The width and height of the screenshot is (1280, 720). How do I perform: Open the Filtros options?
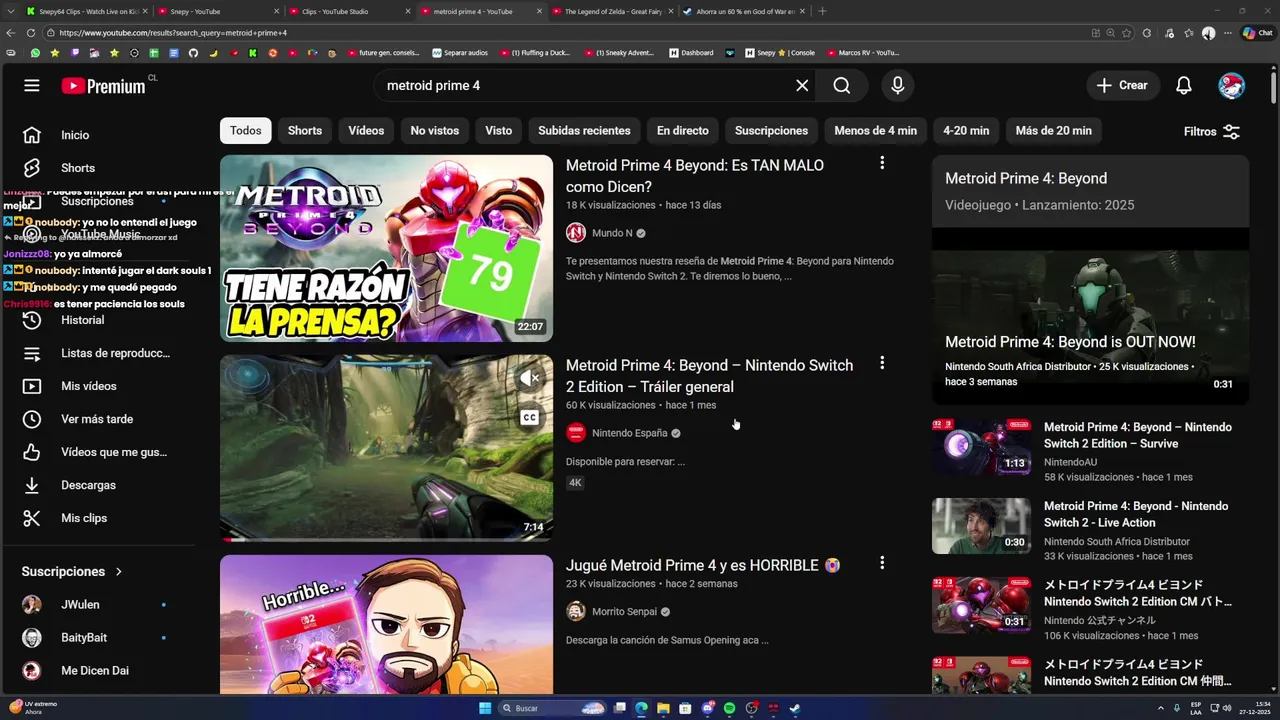coord(1212,132)
